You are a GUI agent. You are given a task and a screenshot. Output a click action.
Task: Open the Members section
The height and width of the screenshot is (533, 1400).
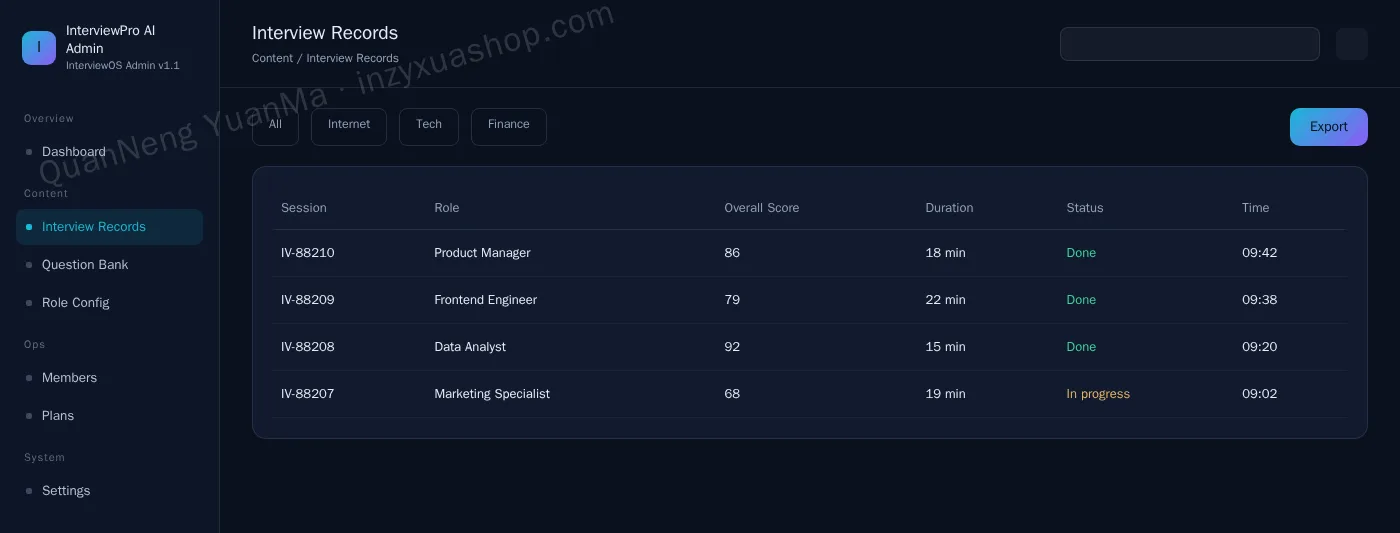click(109, 378)
